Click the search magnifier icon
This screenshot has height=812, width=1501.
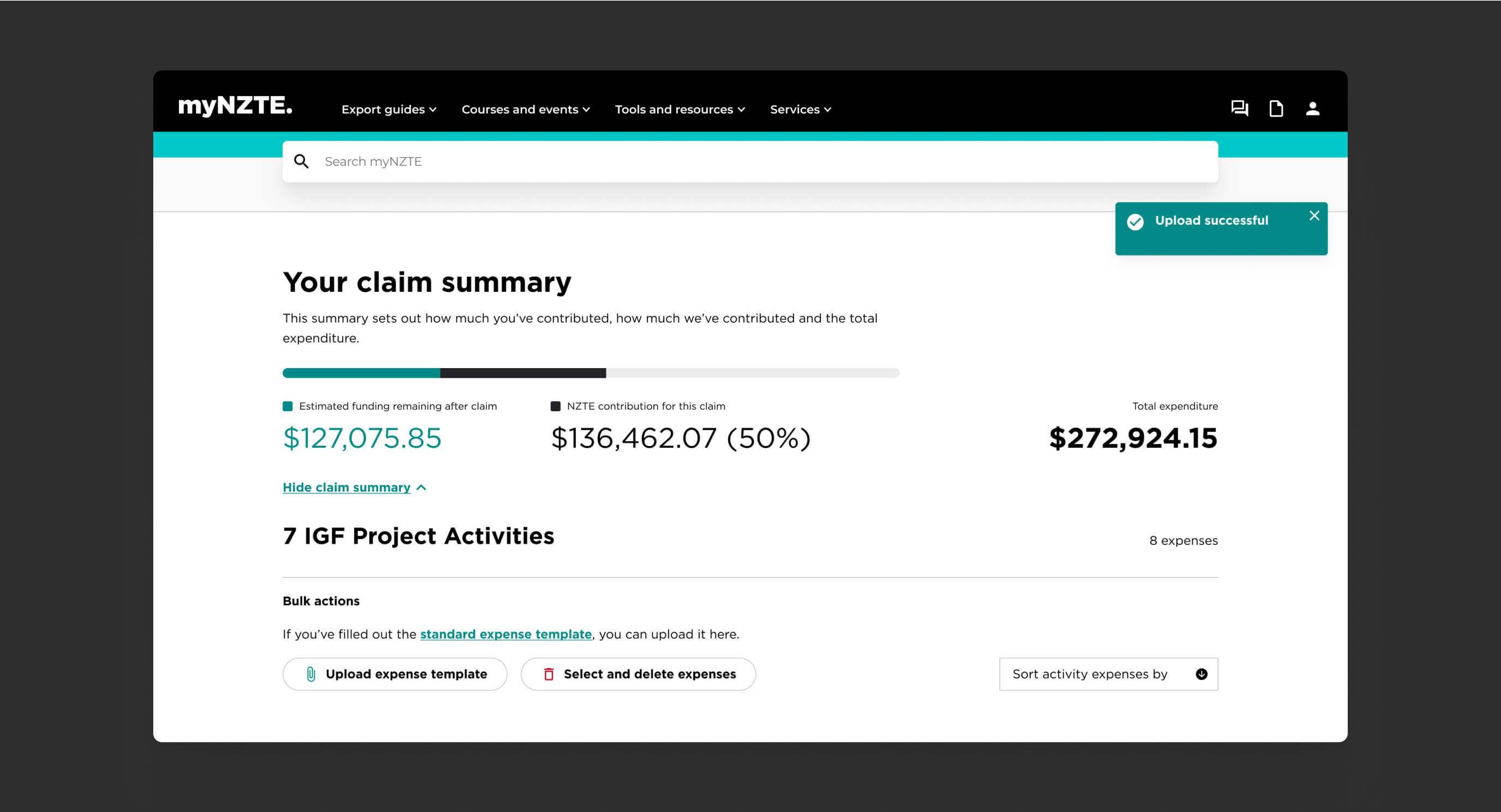coord(301,161)
